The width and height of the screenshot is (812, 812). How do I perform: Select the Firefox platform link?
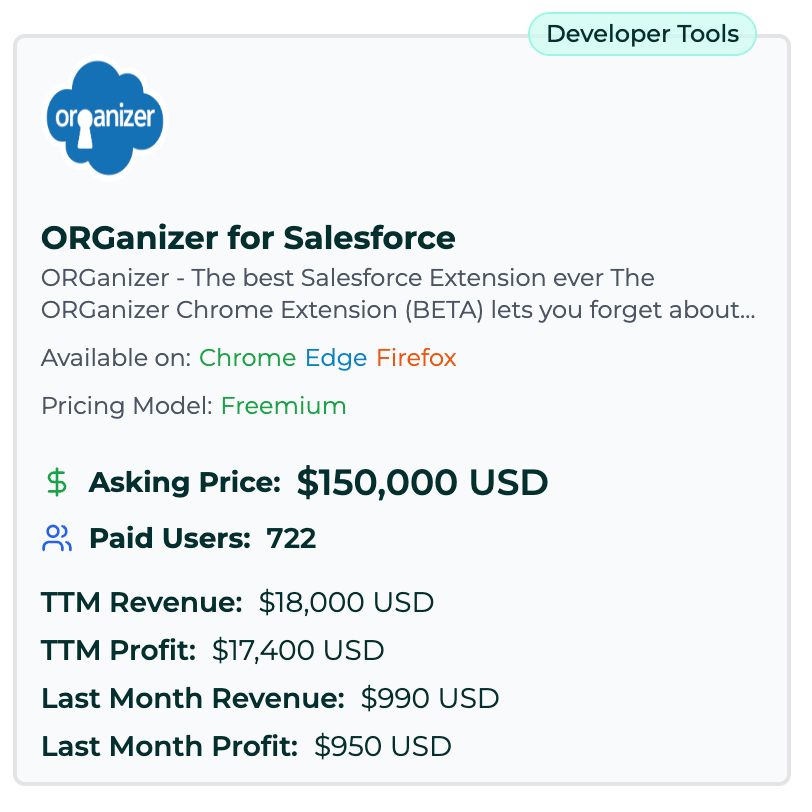[416, 358]
